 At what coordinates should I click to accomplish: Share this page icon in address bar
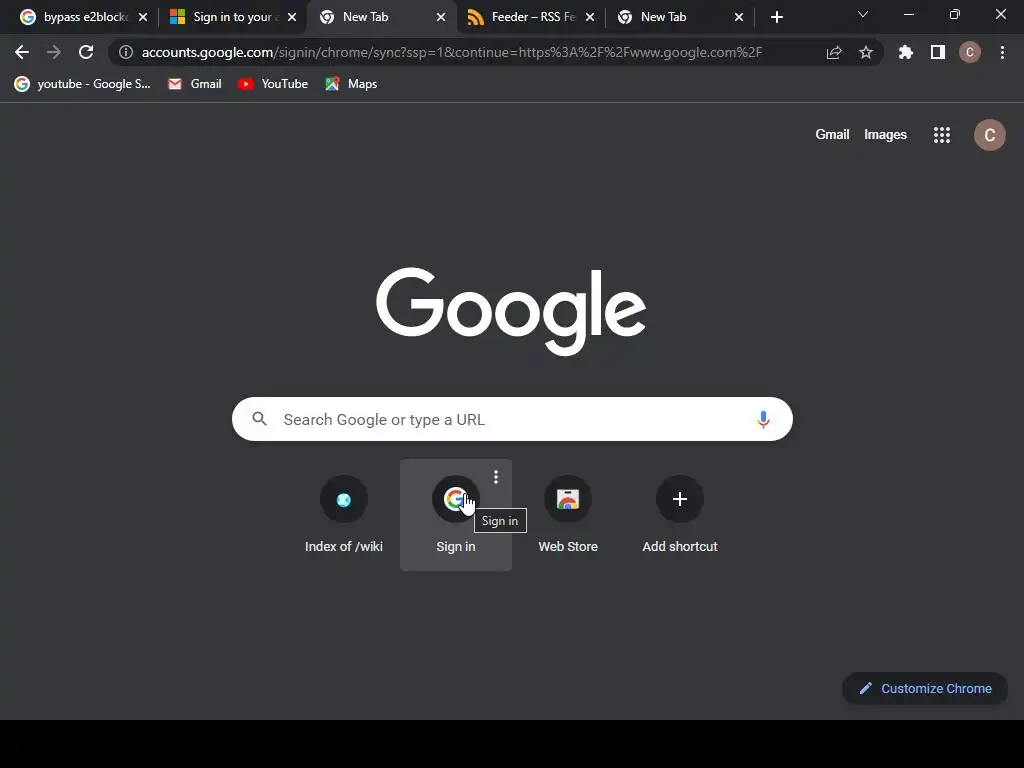pos(834,52)
